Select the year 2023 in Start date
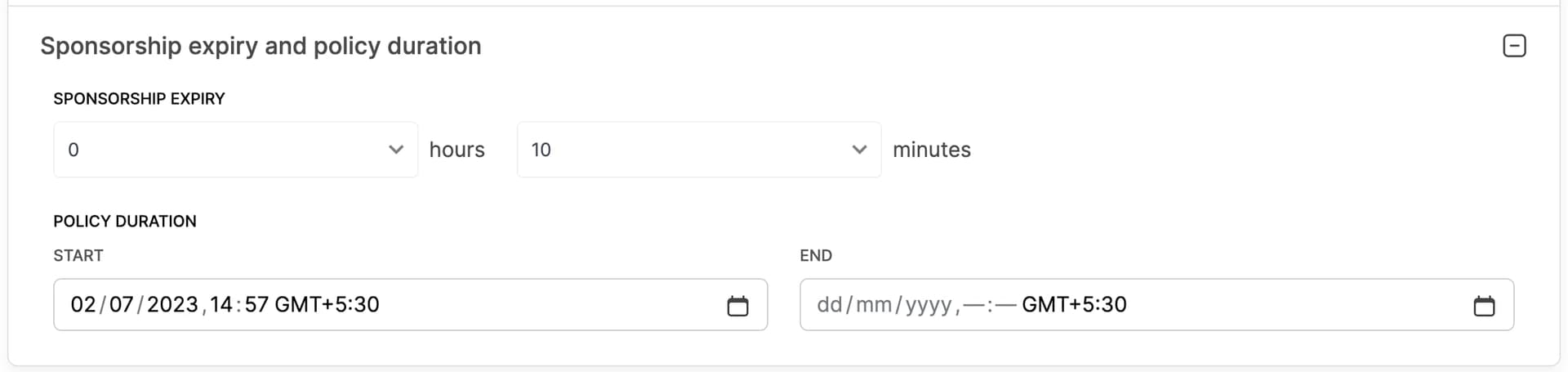The width and height of the screenshot is (1568, 372). click(172, 305)
